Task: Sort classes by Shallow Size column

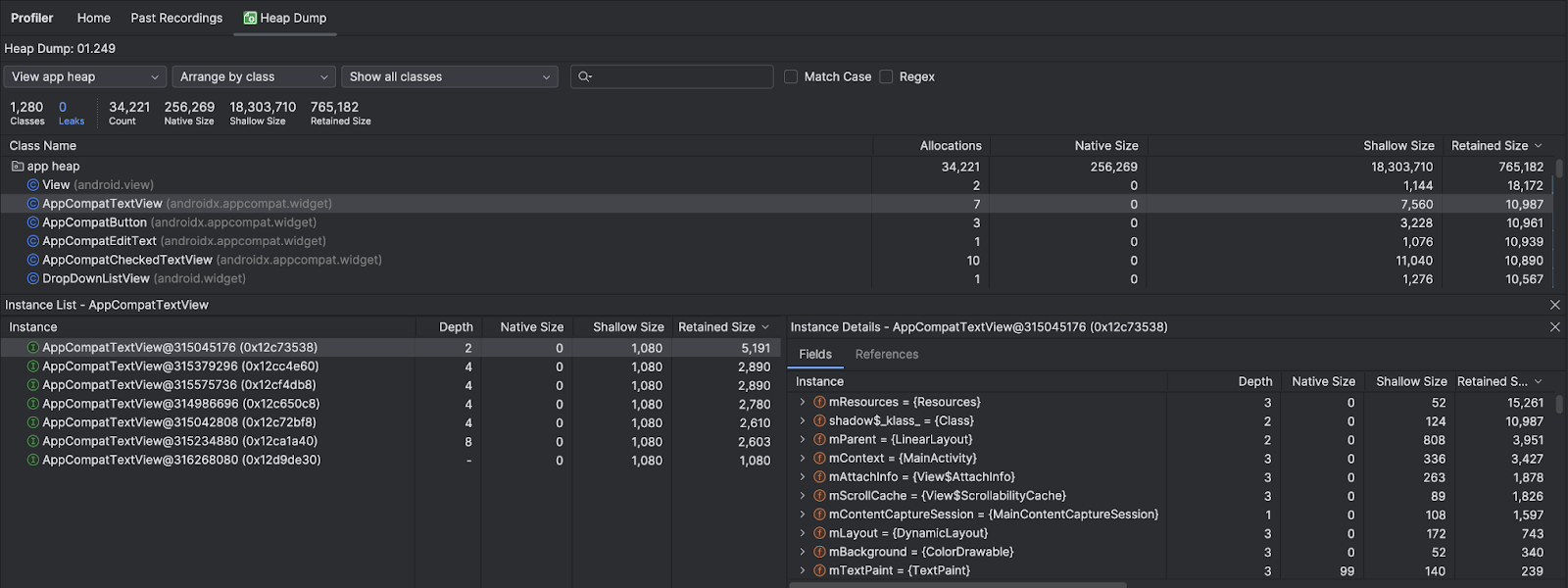Action: (1397, 145)
